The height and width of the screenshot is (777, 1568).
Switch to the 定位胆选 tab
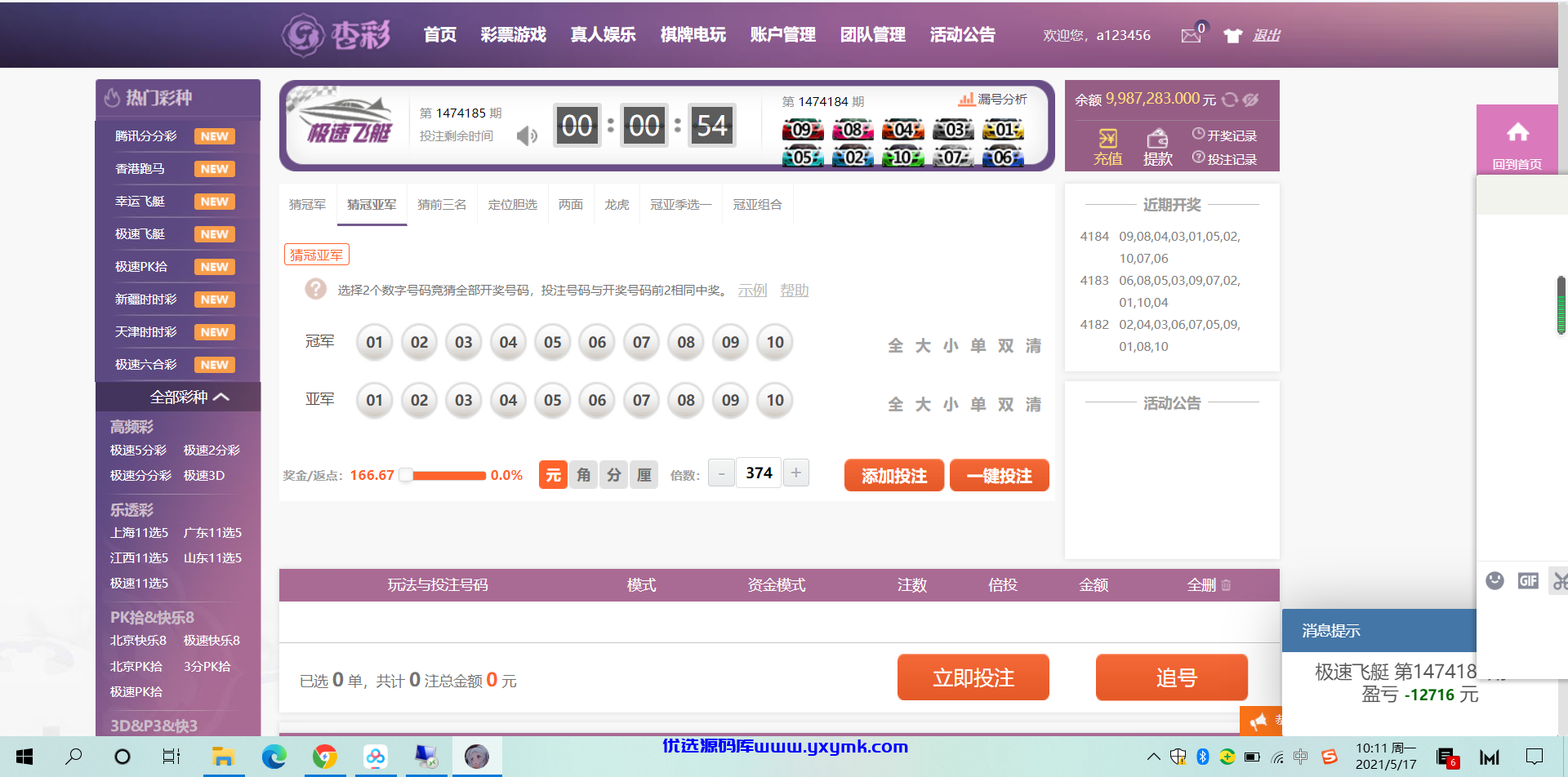point(513,204)
